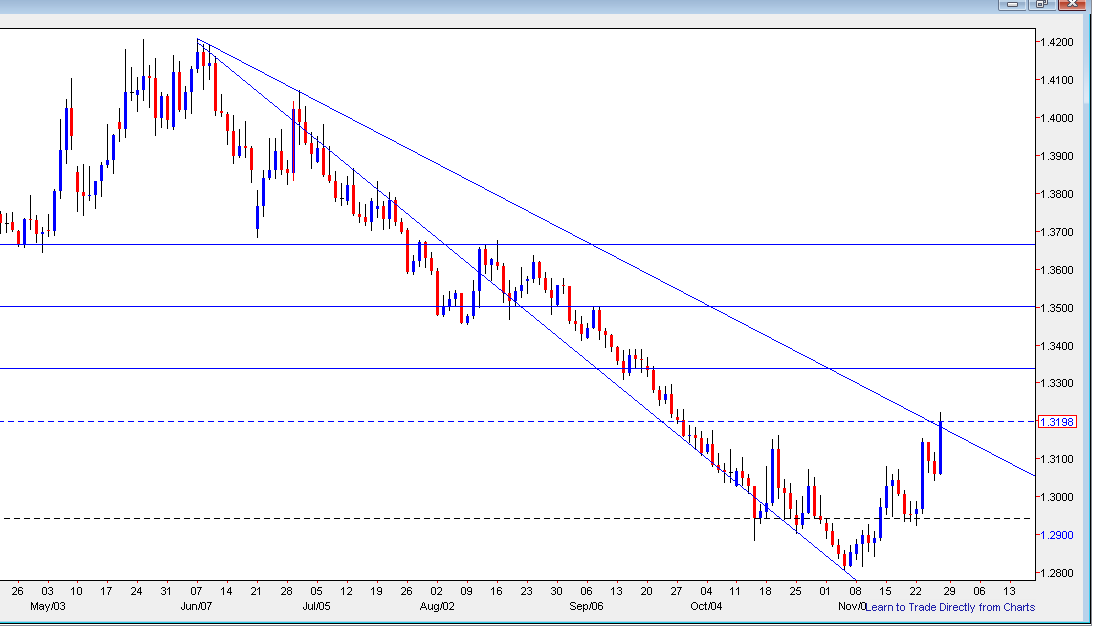The height and width of the screenshot is (627, 1094).
Task: Click the 1.3000 price axis label
Action: pos(1057,497)
